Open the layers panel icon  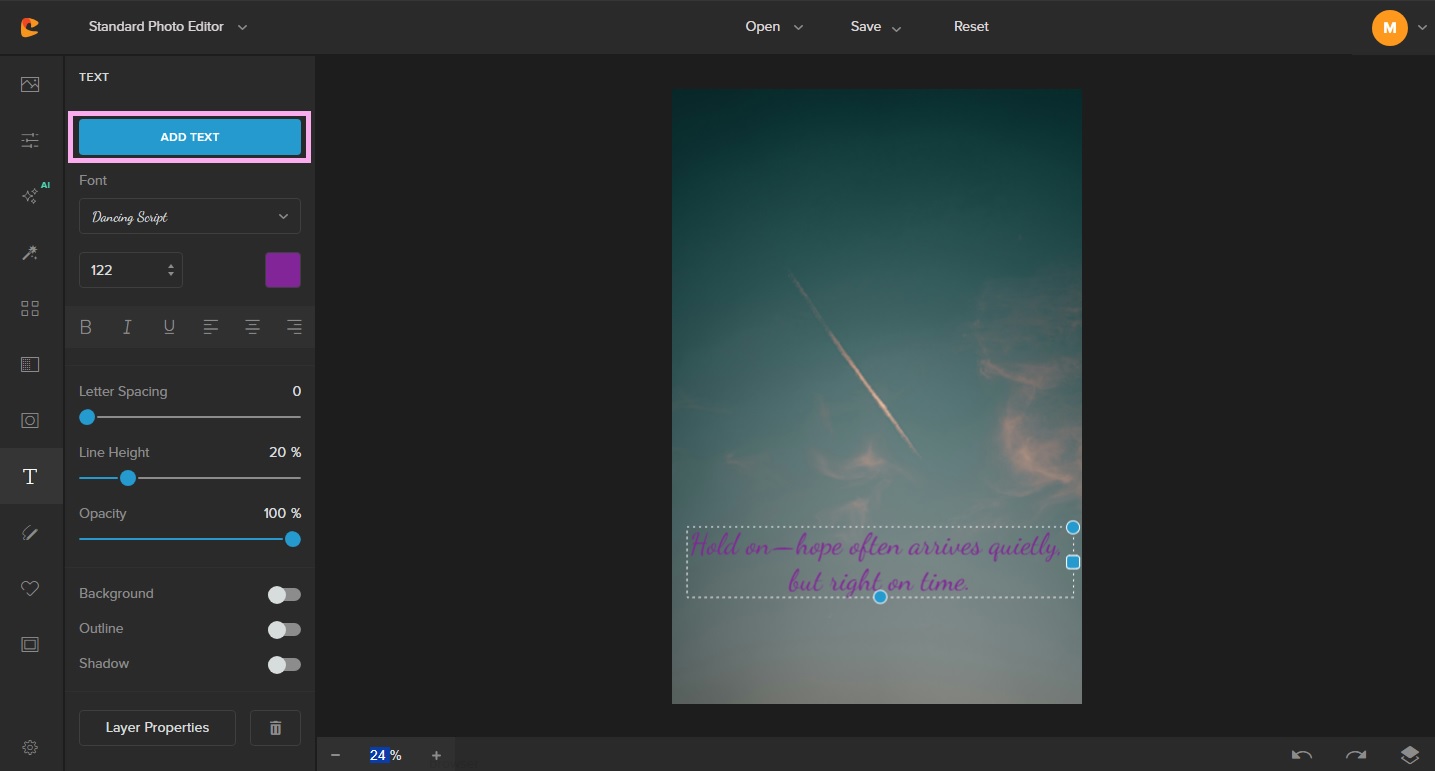[x=1409, y=755]
